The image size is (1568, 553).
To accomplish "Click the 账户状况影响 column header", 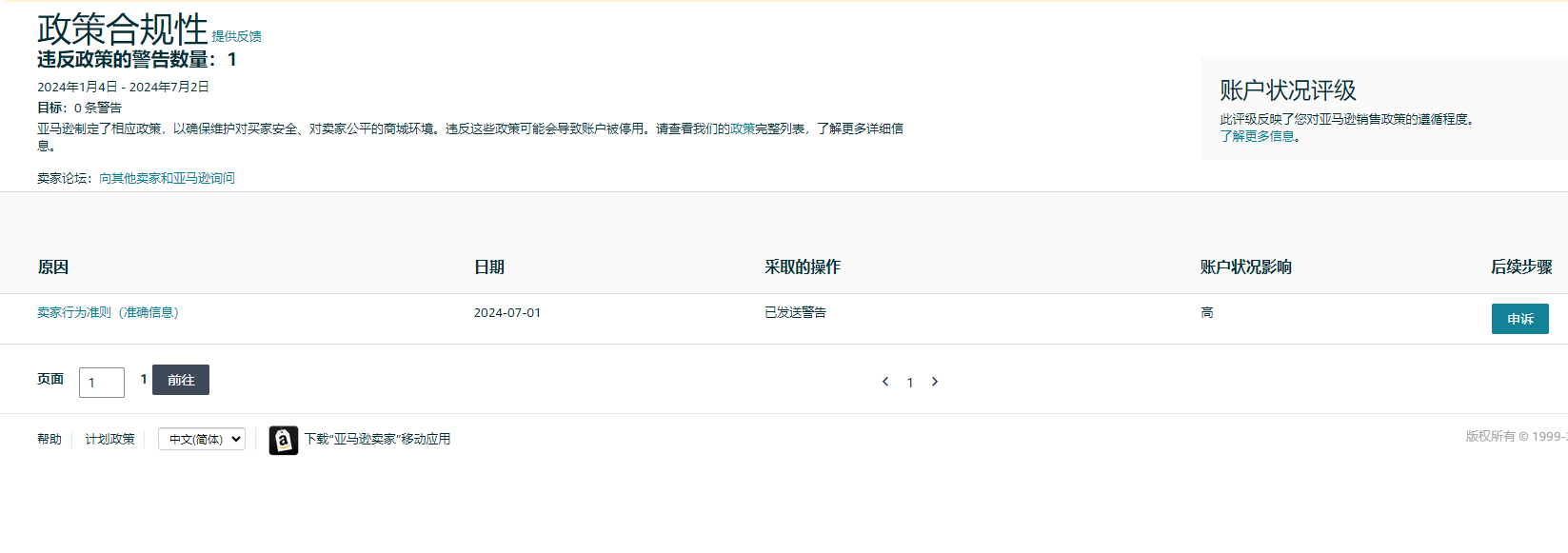I will coord(1246,267).
